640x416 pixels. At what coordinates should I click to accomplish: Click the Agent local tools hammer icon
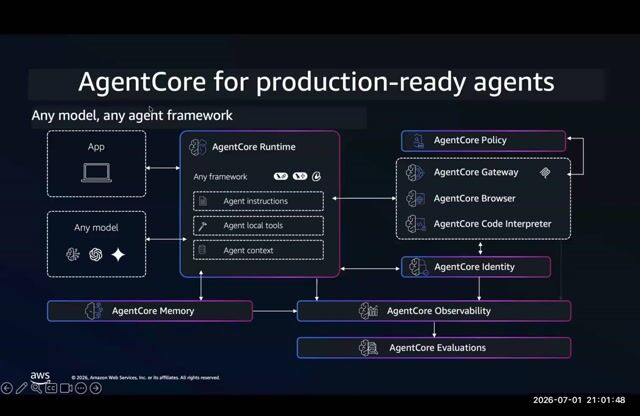(x=202, y=226)
